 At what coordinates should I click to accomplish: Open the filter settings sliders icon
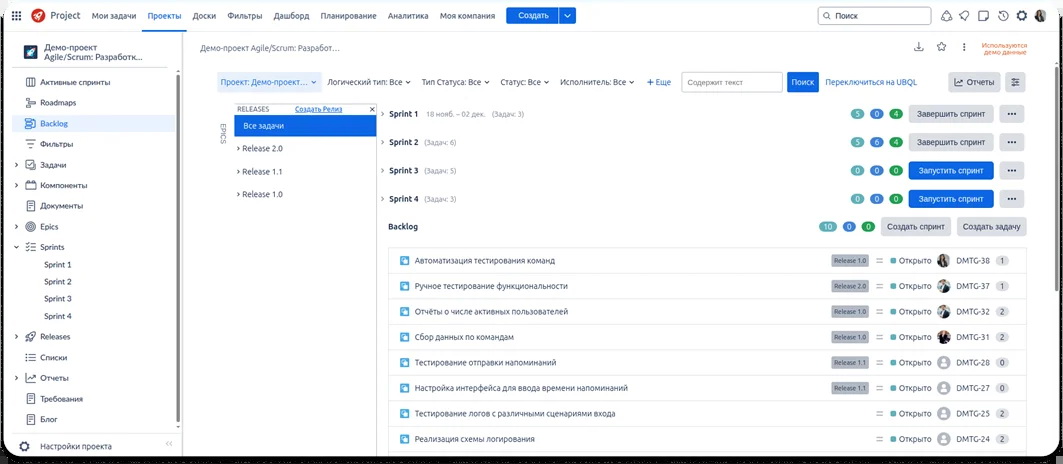point(1017,82)
